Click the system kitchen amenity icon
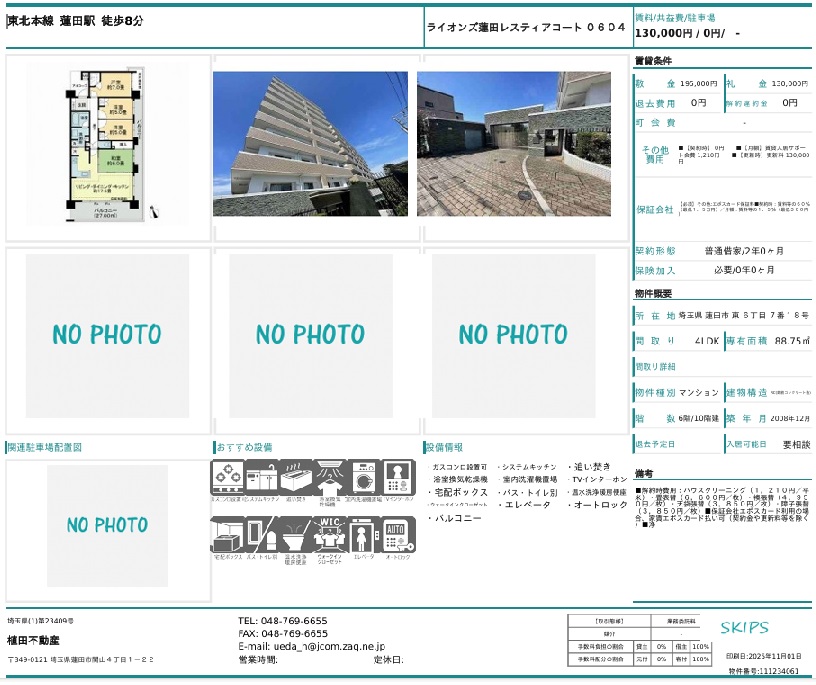 coord(260,477)
